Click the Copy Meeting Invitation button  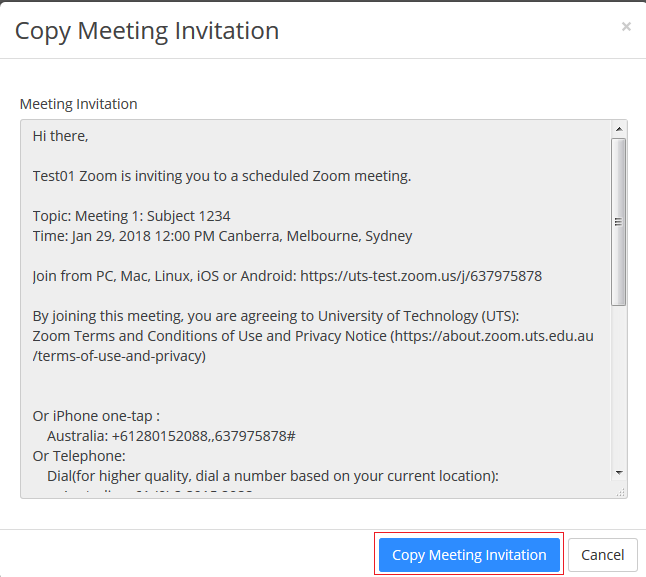click(x=469, y=554)
